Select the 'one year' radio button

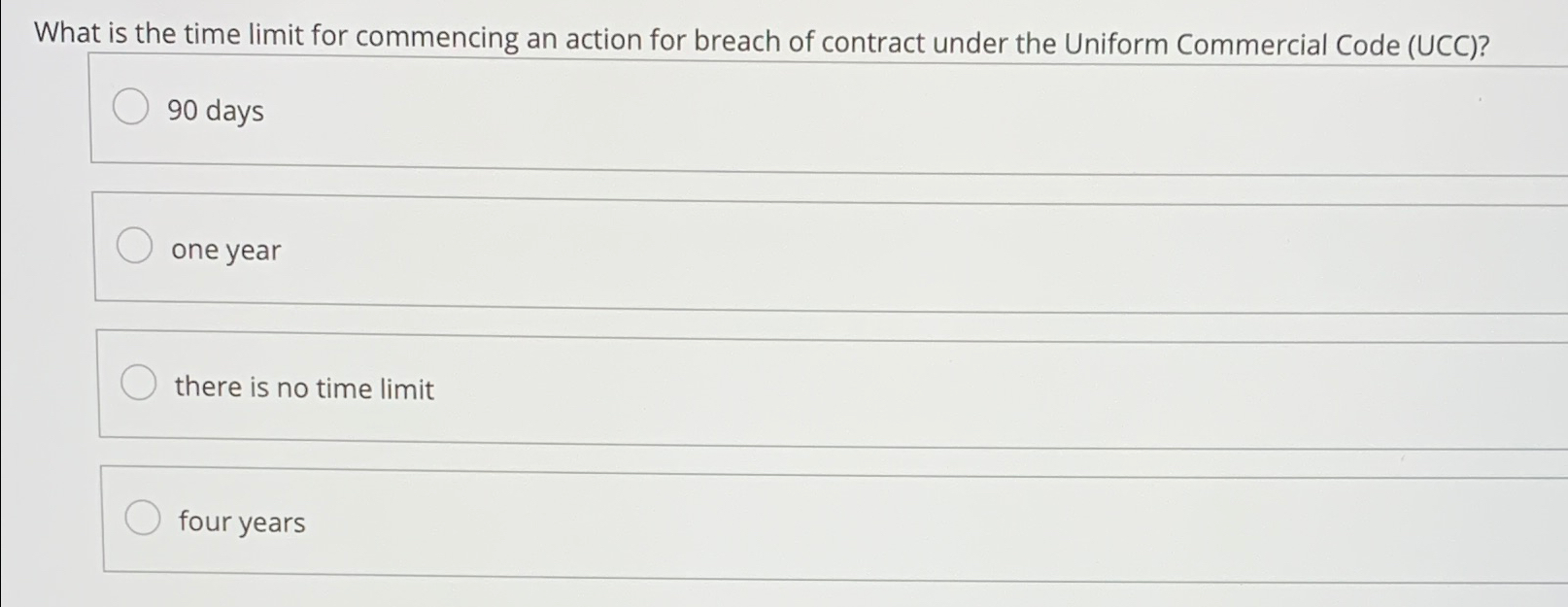point(136,247)
